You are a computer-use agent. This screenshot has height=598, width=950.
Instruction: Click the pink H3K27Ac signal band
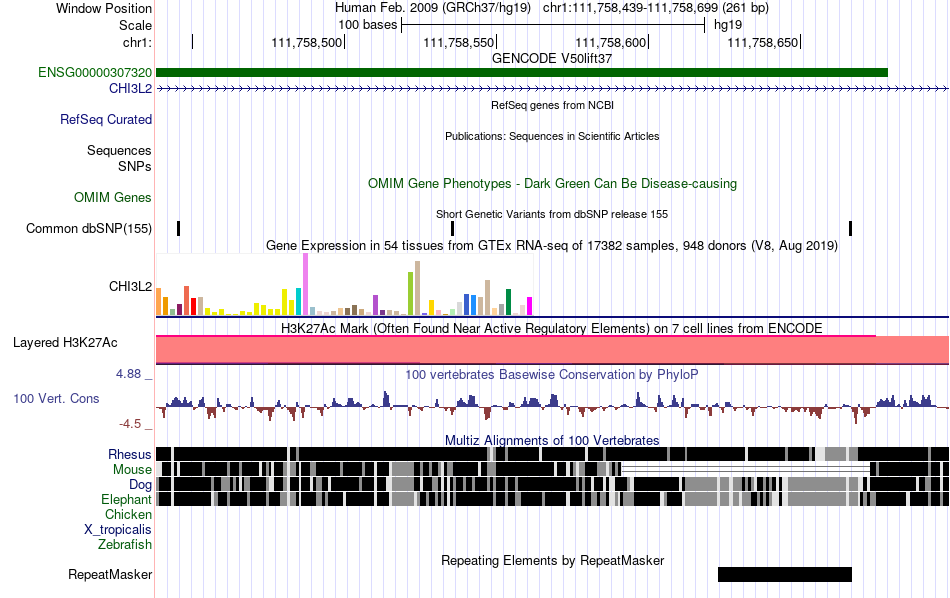click(x=552, y=350)
